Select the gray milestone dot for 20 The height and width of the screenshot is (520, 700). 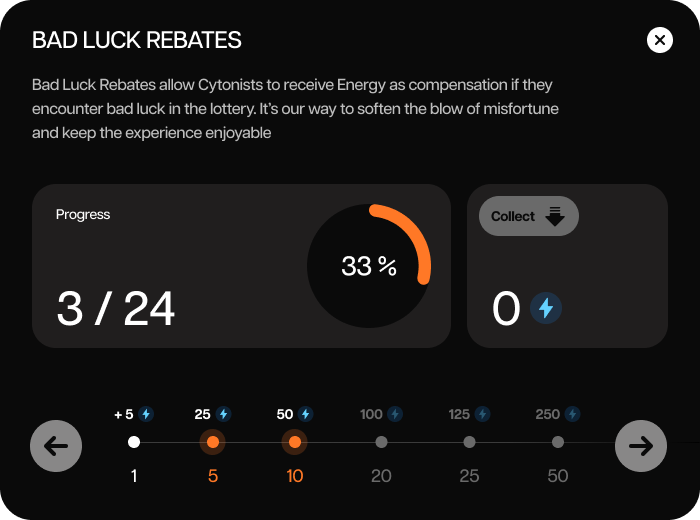click(381, 442)
